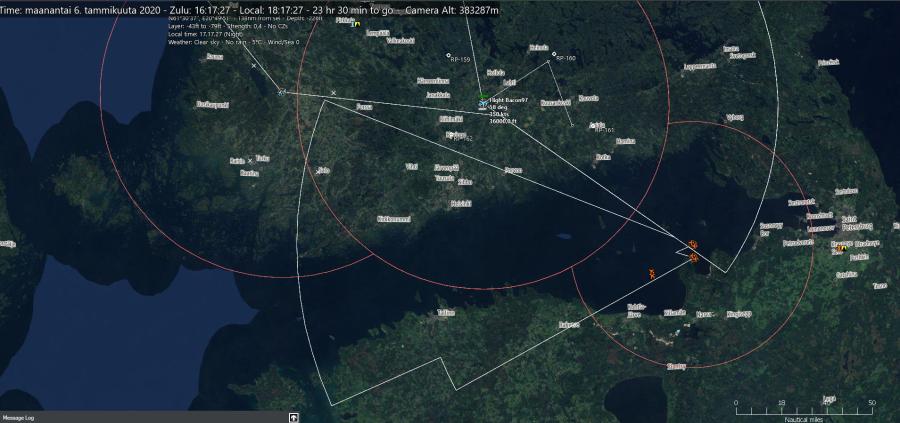
Task: Click the uppermost orange hostile contact in the gulf
Action: pyautogui.click(x=692, y=244)
